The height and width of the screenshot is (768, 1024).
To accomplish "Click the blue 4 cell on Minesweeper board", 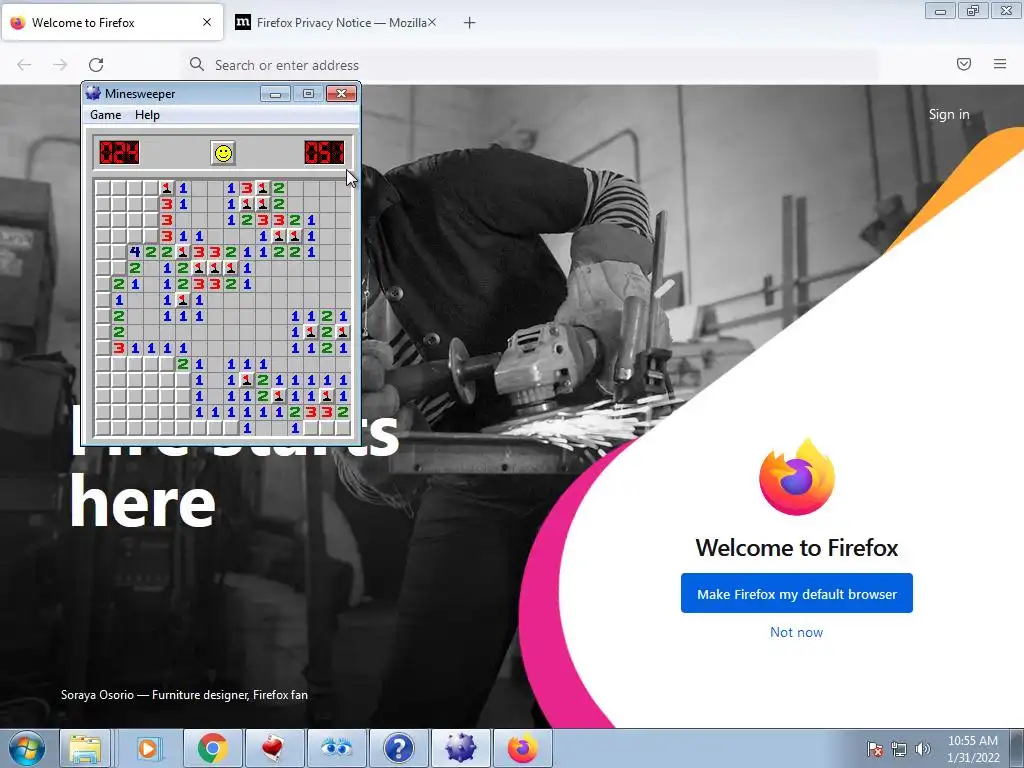I will click(x=135, y=251).
